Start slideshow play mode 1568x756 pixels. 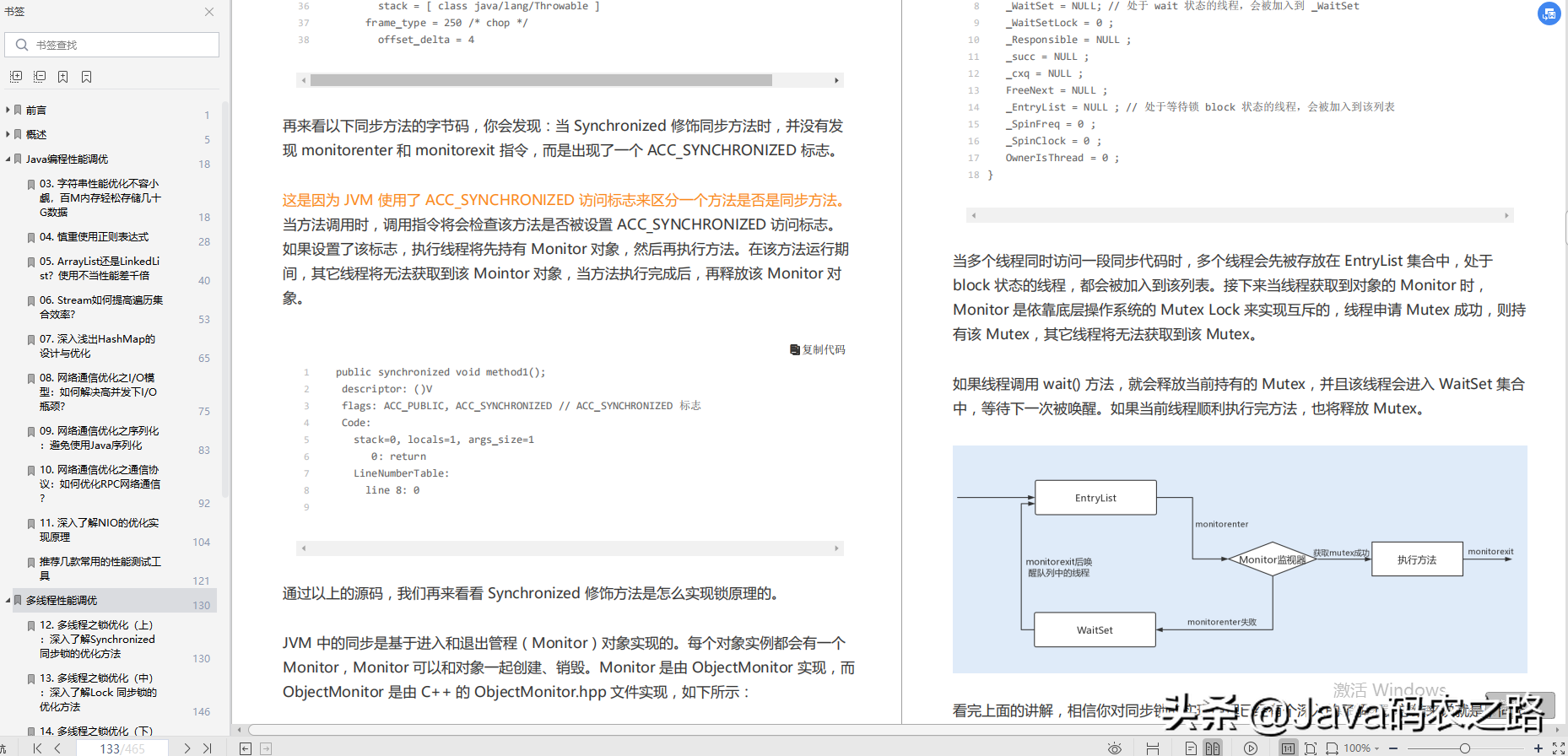click(x=1251, y=748)
